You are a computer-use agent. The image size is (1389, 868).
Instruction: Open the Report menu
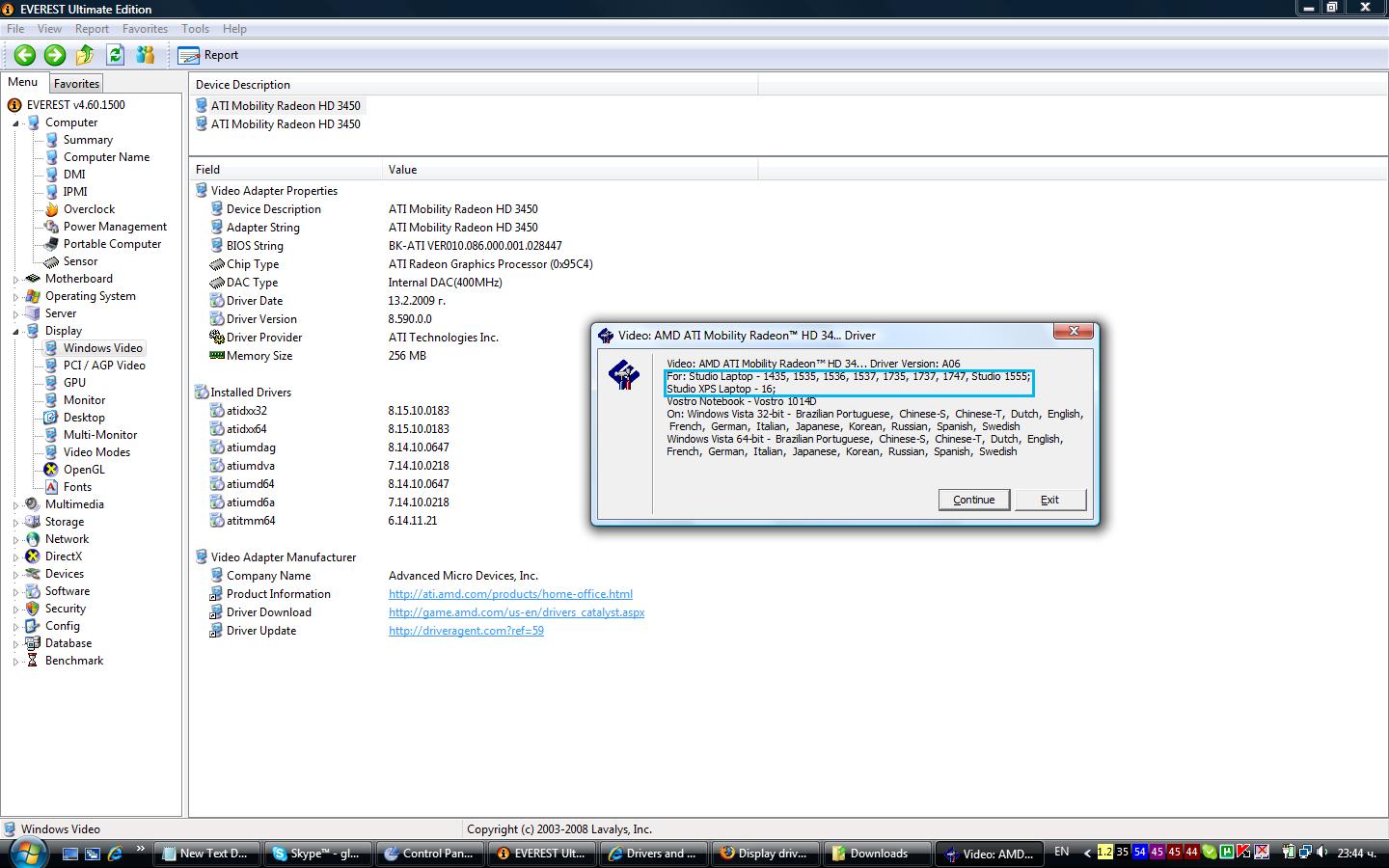92,29
